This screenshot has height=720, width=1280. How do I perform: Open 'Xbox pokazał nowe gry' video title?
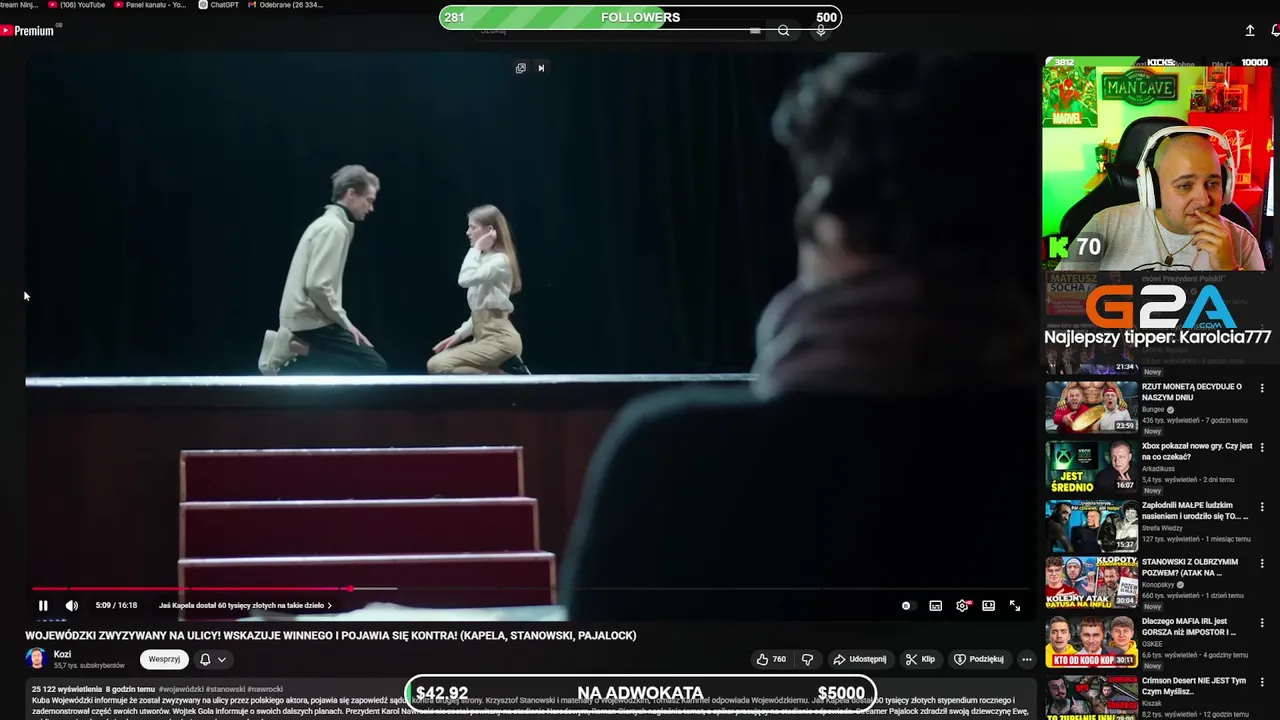pyautogui.click(x=1197, y=451)
